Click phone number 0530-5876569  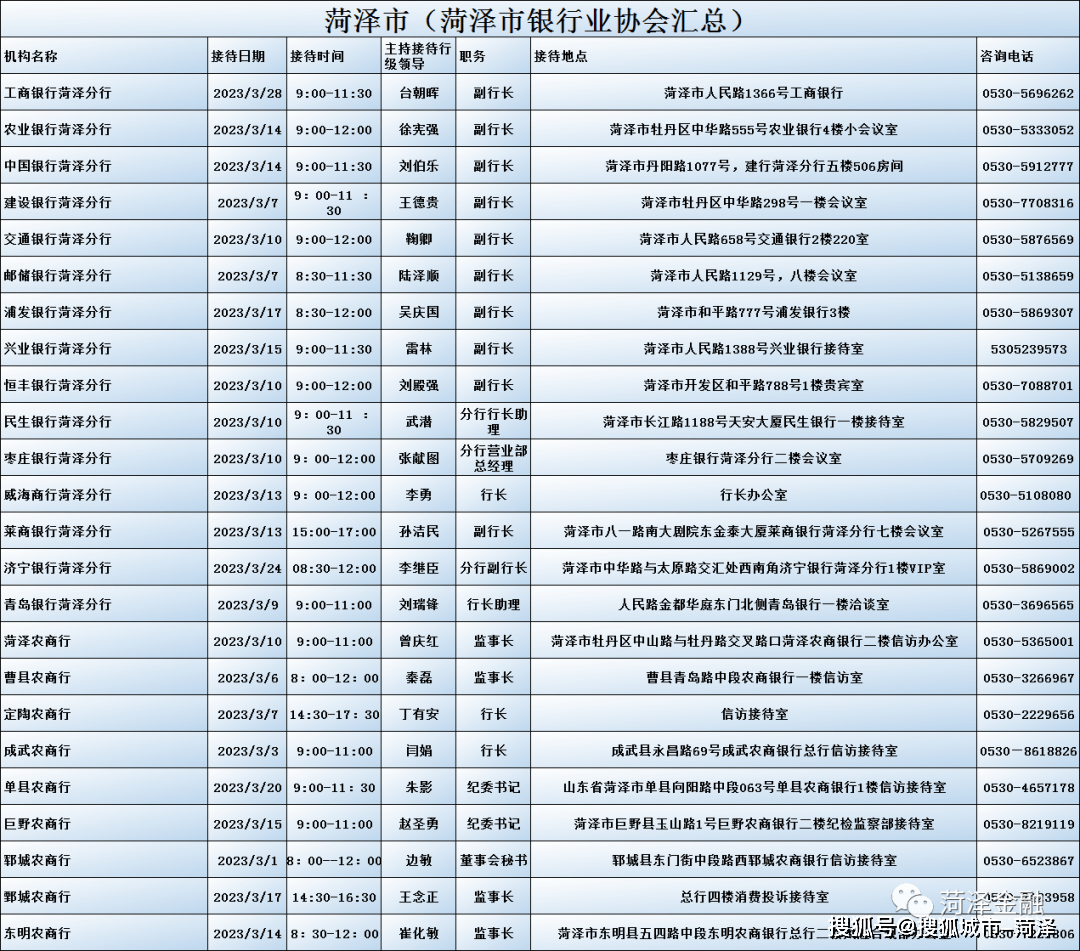coord(1028,240)
